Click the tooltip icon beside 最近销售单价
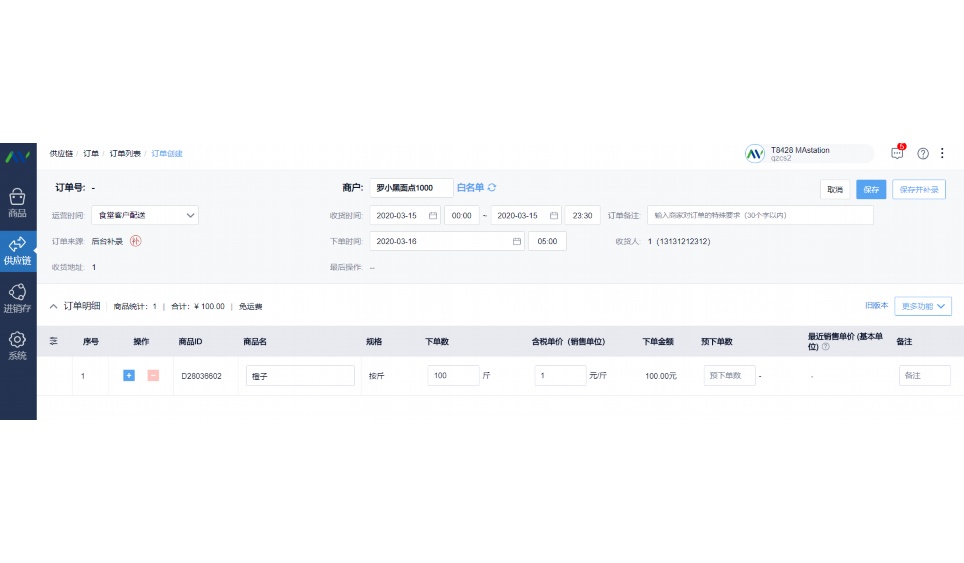Image resolution: width=964 pixels, height=563 pixels. tap(825, 347)
